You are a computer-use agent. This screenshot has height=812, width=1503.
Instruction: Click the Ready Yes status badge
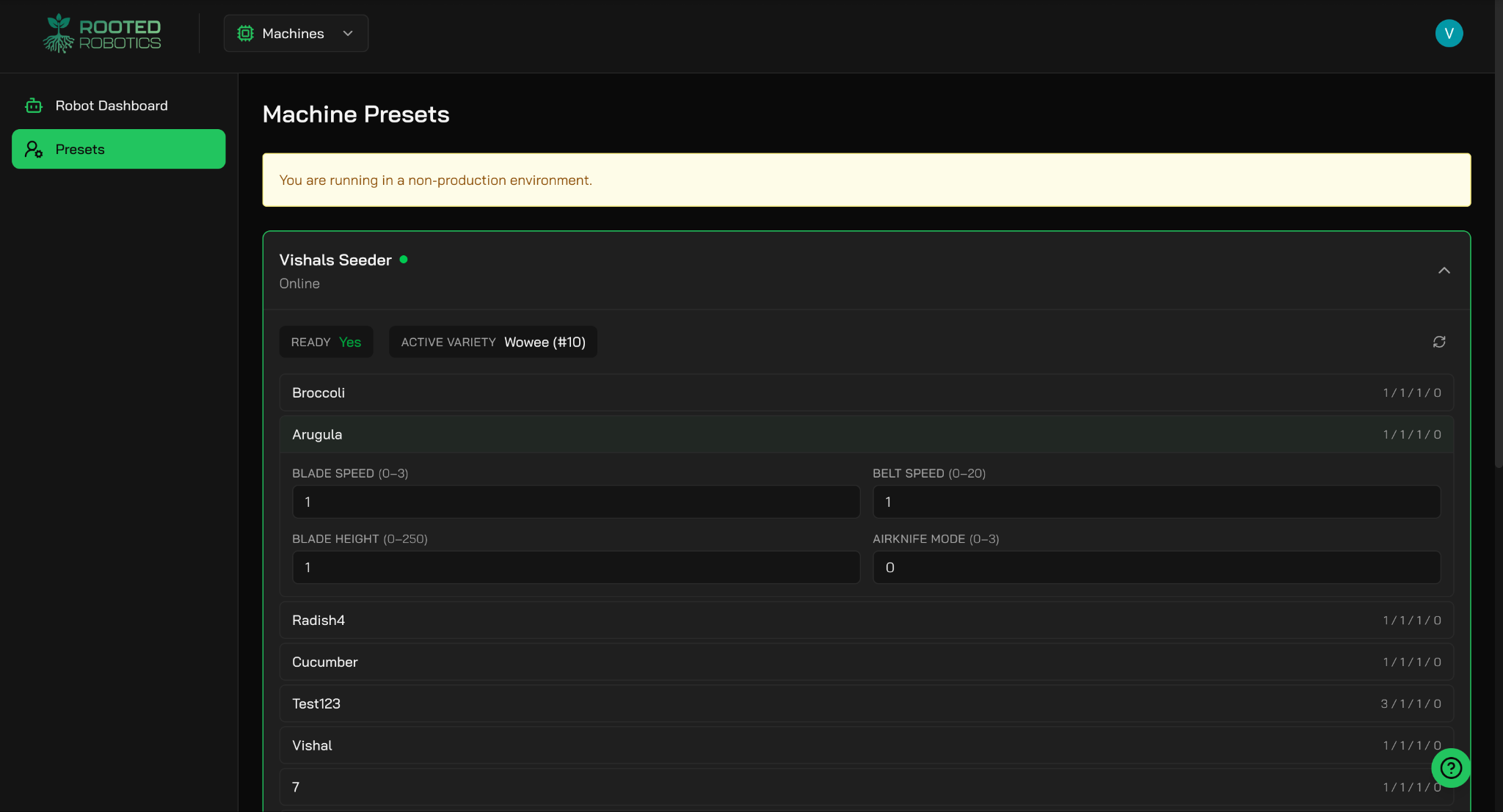tap(326, 342)
